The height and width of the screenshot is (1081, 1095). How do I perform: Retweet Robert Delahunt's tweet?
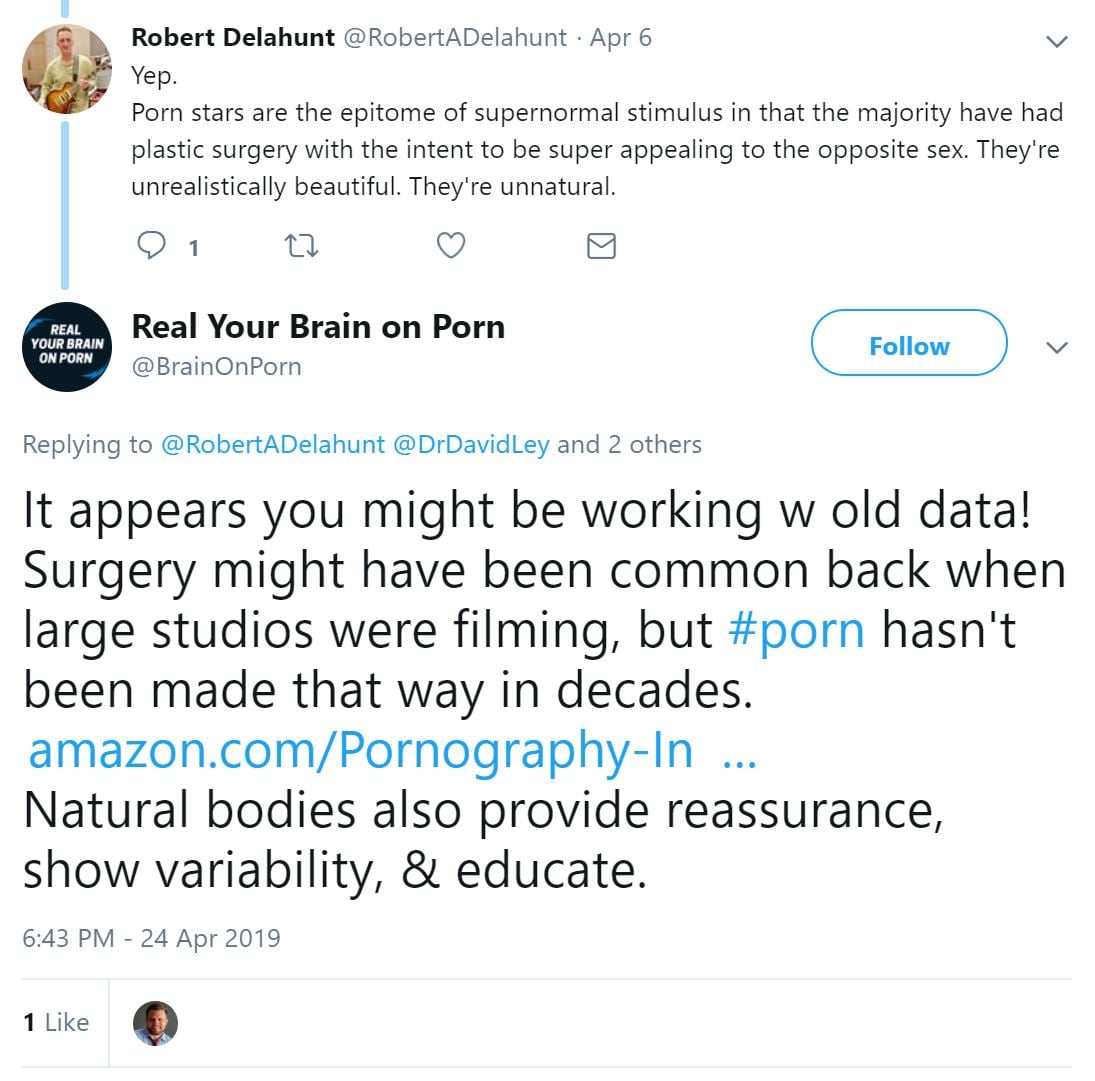pyautogui.click(x=302, y=245)
